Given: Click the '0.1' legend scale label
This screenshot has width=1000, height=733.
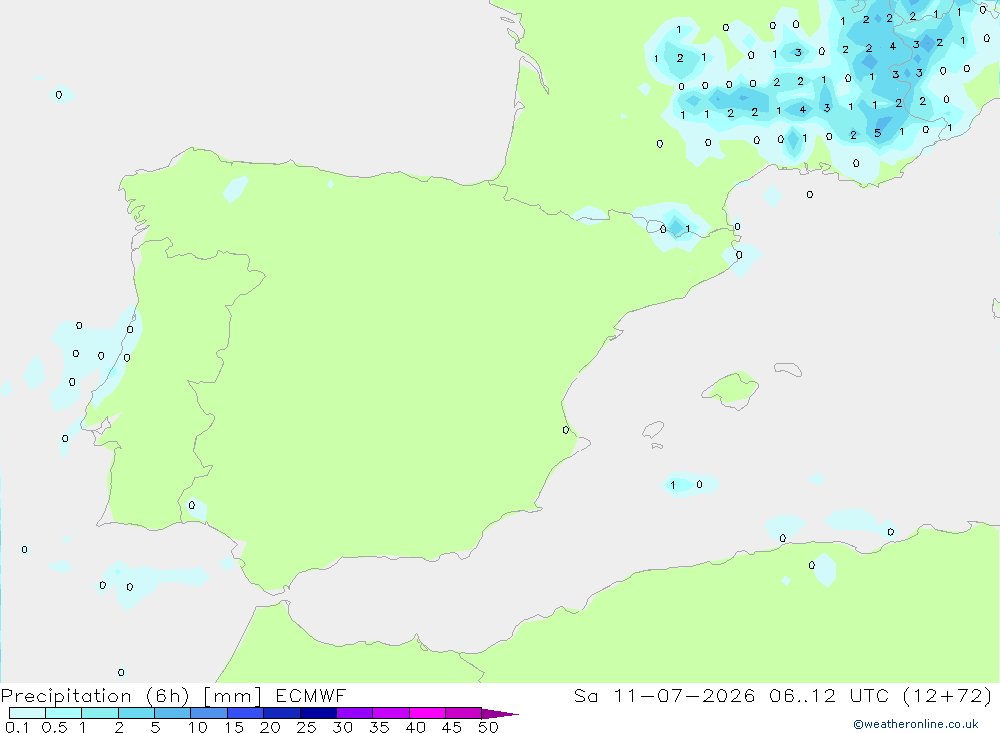Looking at the screenshot, I should (x=17, y=727).
